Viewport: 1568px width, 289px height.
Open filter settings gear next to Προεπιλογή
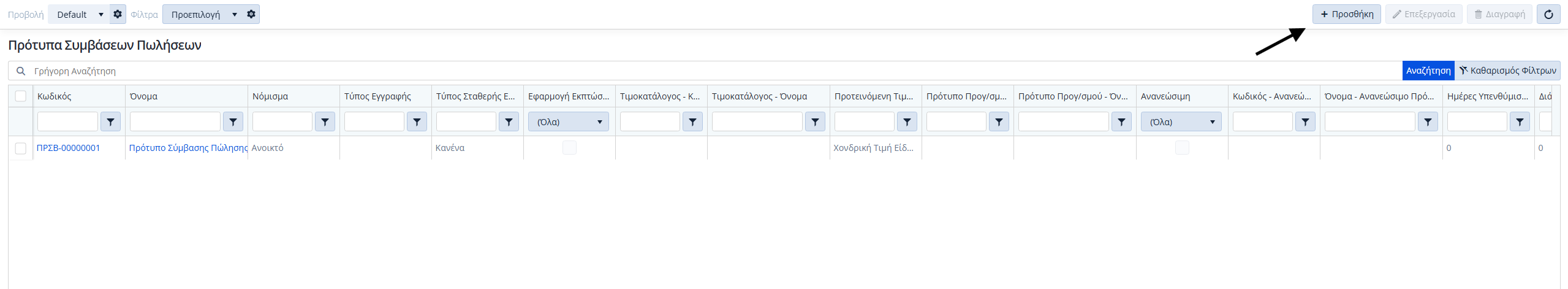[x=251, y=14]
